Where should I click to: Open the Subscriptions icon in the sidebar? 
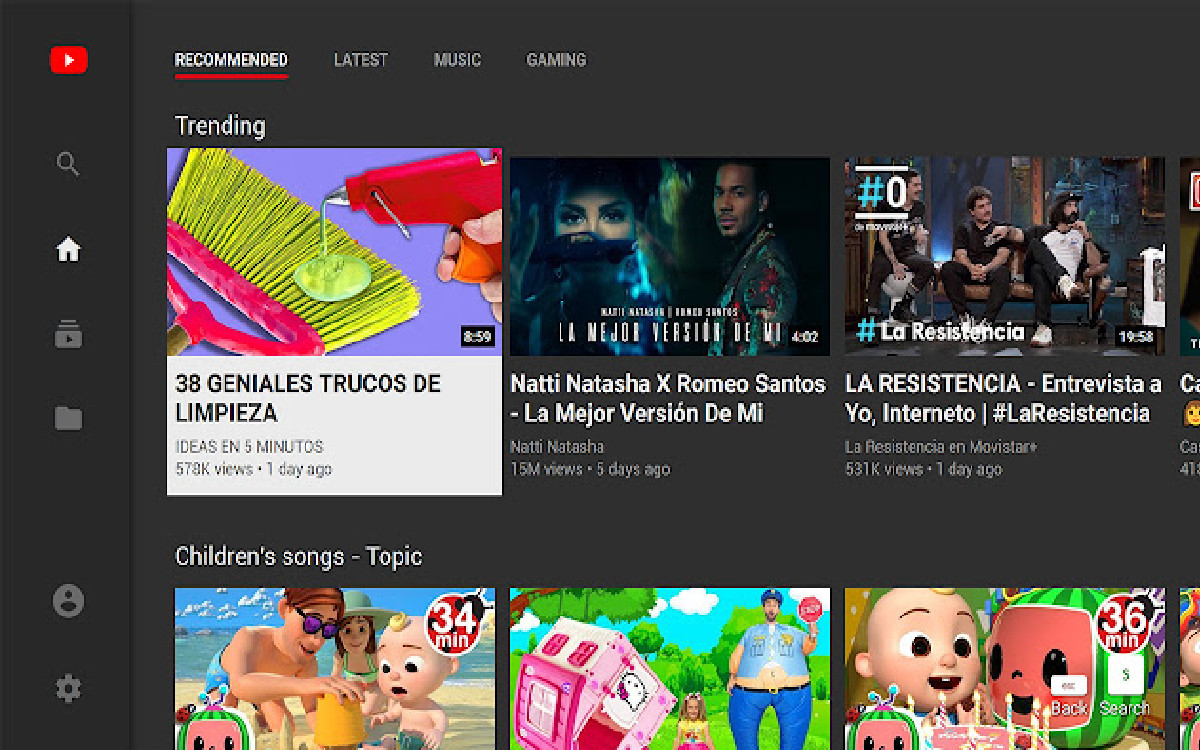(67, 335)
